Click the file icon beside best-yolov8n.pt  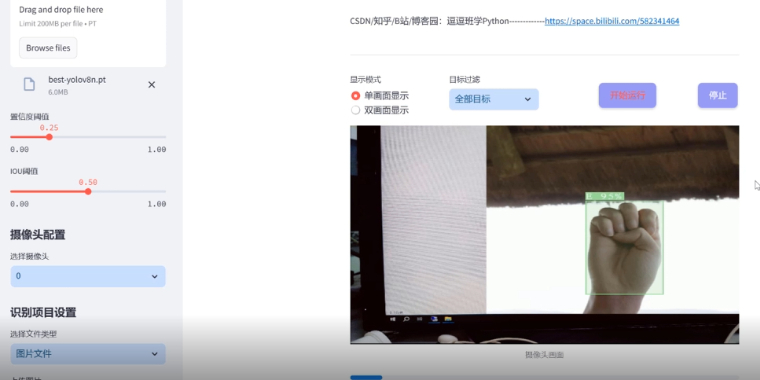tap(30, 84)
